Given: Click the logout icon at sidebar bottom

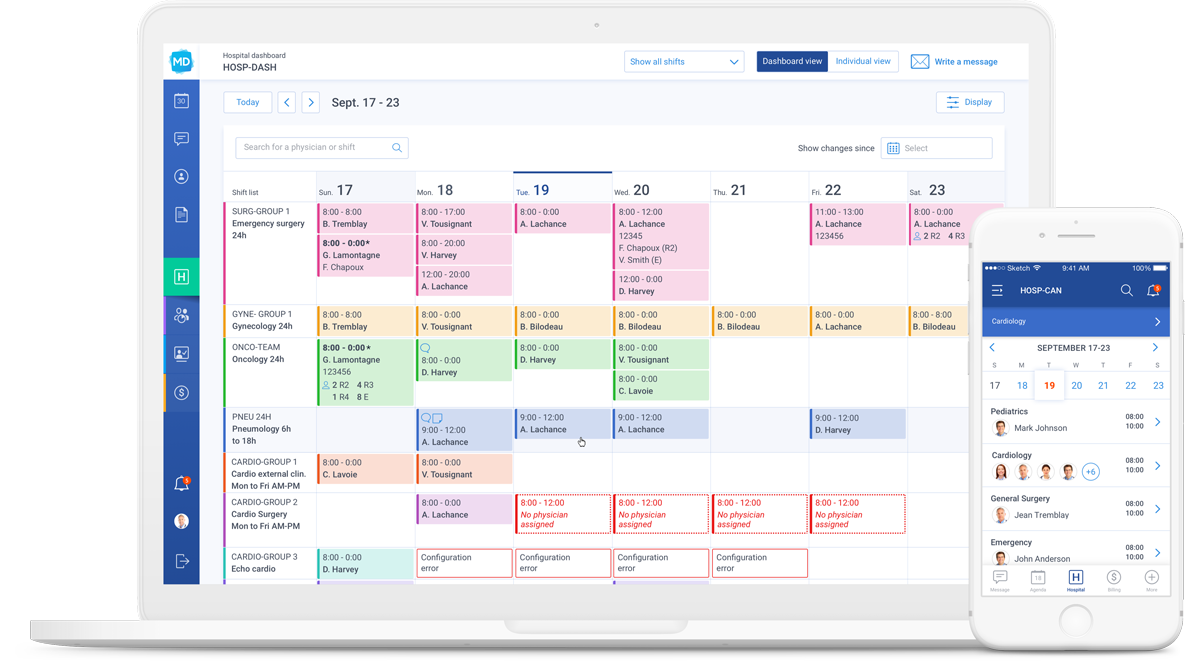Looking at the screenshot, I should pos(182,561).
